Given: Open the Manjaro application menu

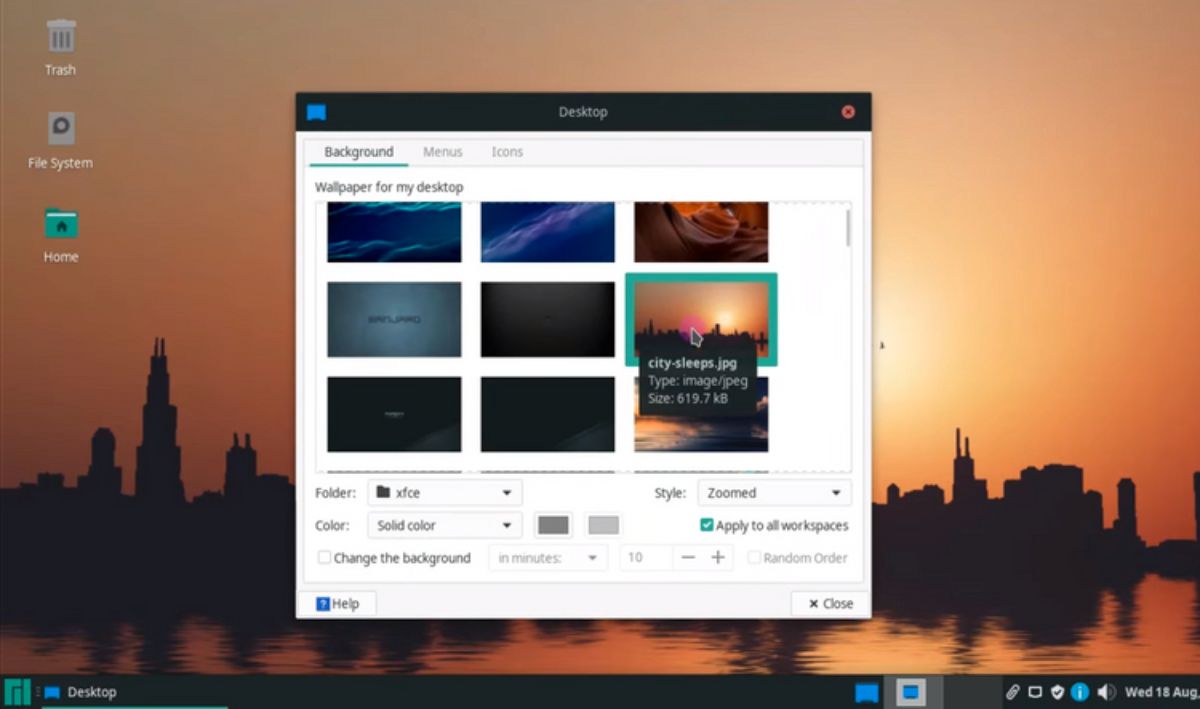Looking at the screenshot, I should [16, 692].
